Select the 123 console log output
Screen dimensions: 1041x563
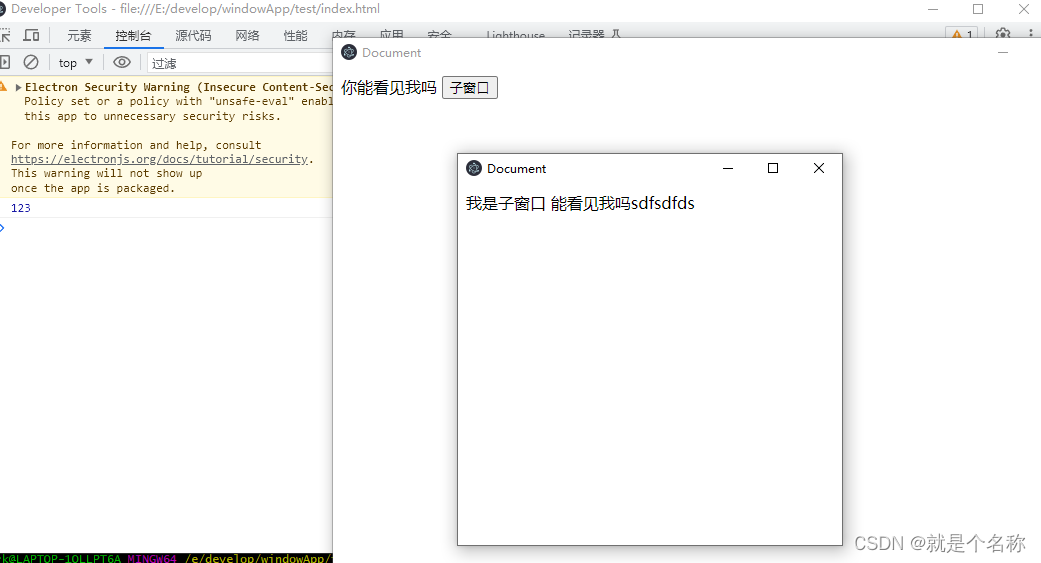coord(21,208)
